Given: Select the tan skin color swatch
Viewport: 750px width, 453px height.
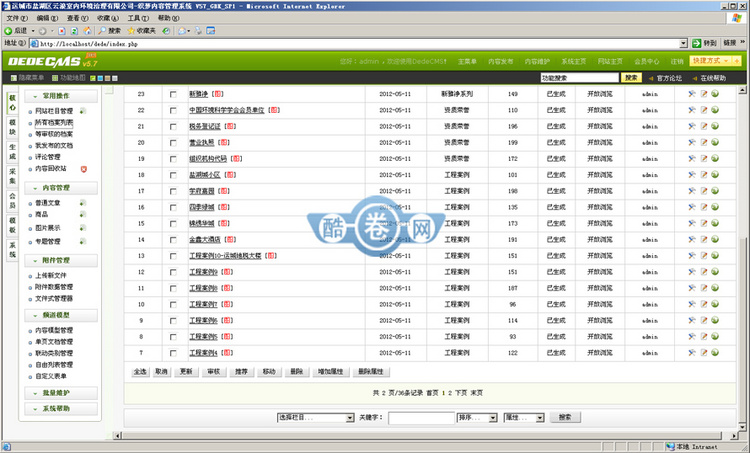Looking at the screenshot, I should coord(107,78).
